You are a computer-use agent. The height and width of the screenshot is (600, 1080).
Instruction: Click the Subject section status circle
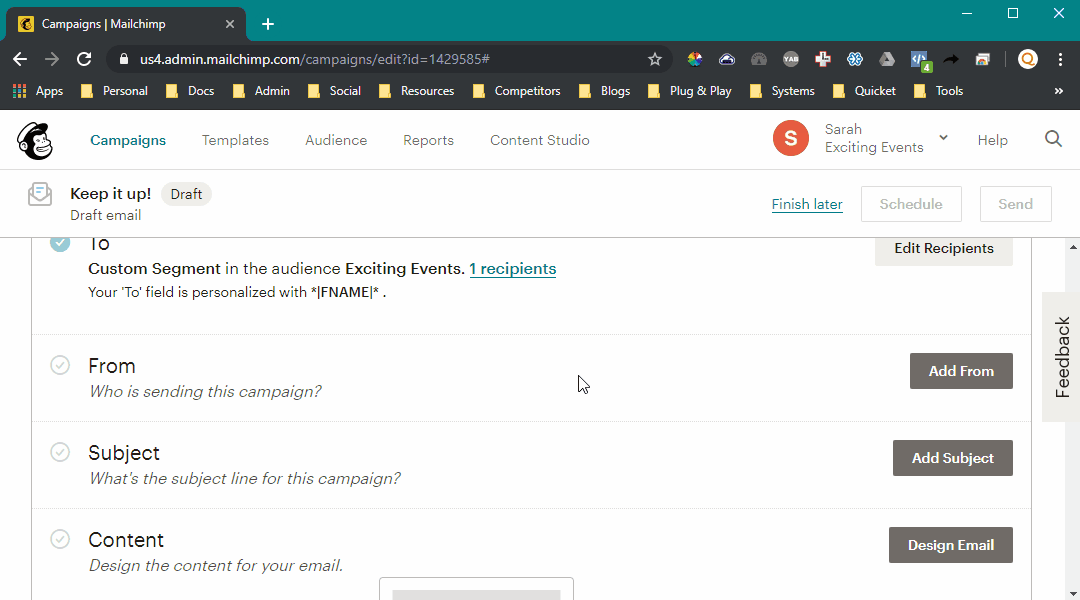pos(60,452)
